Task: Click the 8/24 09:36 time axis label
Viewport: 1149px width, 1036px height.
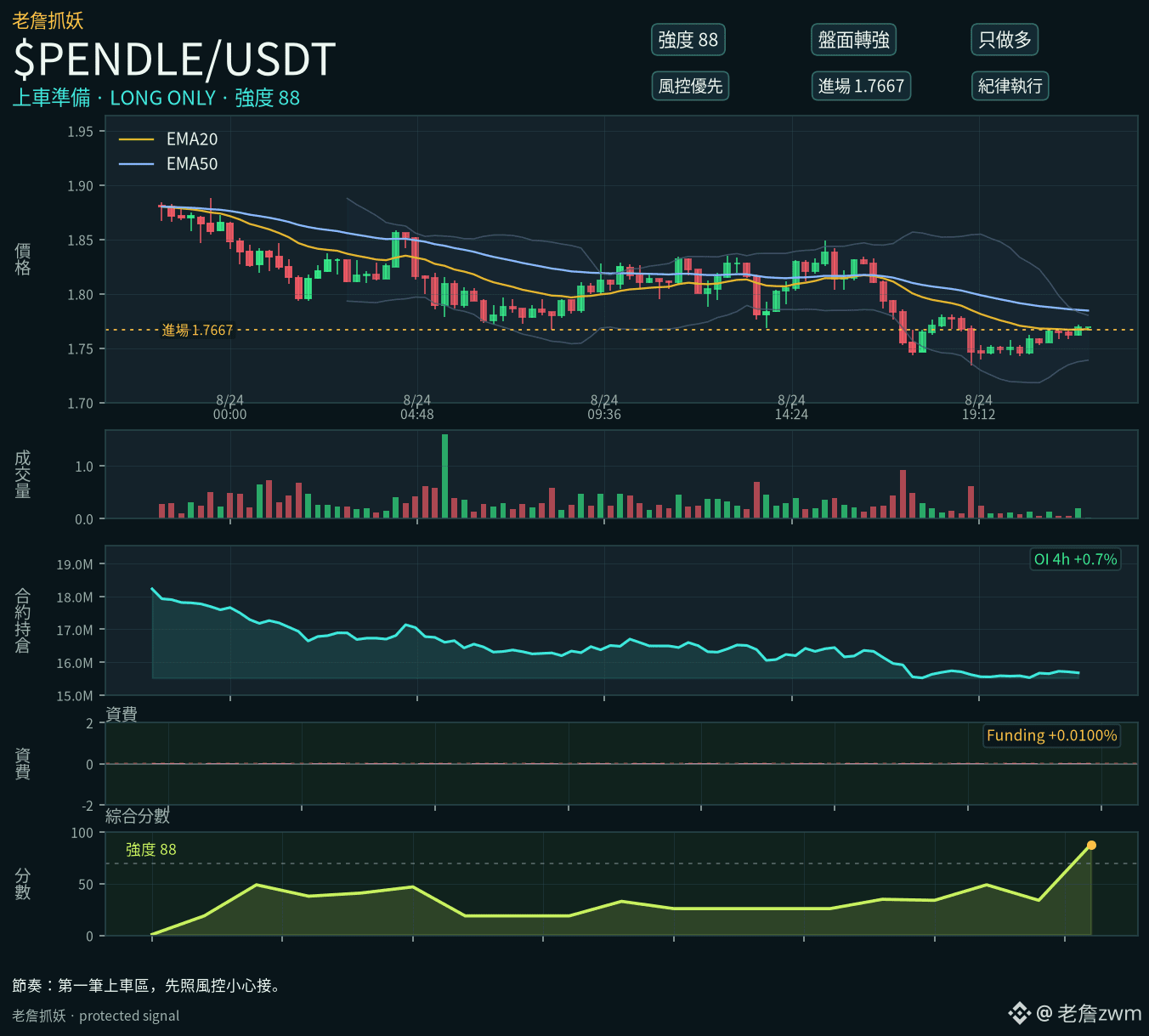Action: tap(604, 407)
